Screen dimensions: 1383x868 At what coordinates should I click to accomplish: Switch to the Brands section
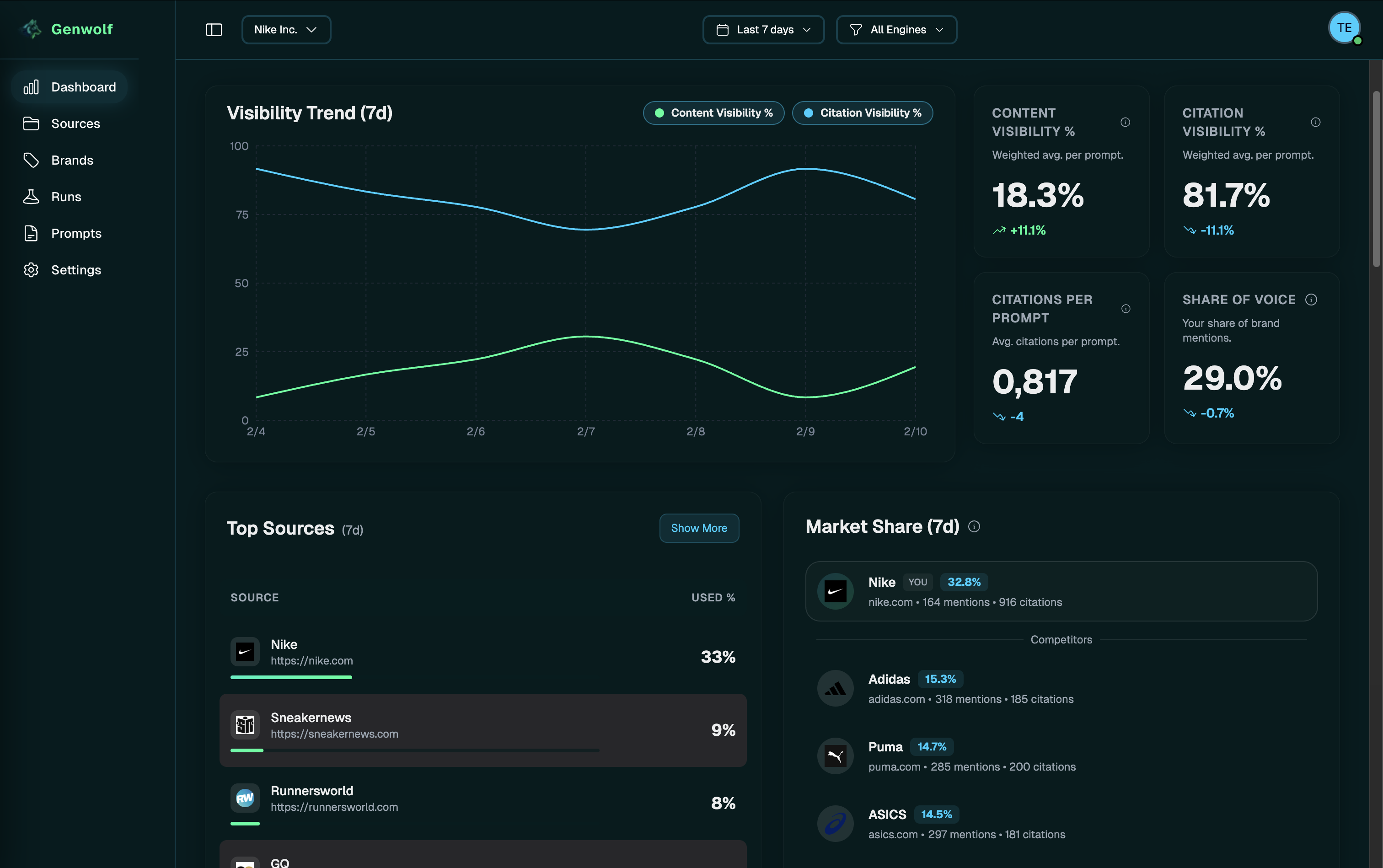[72, 160]
